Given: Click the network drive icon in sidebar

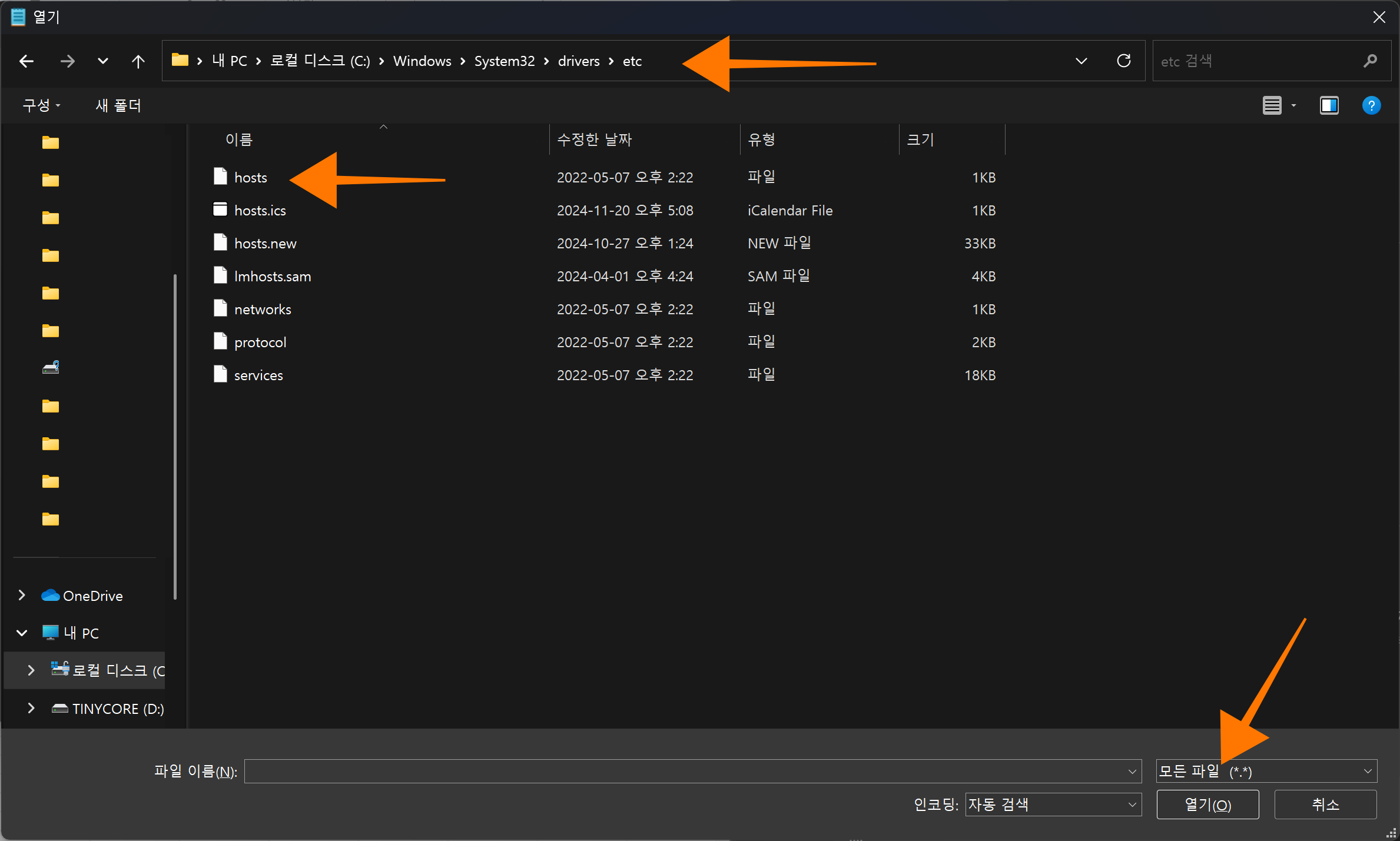Looking at the screenshot, I should click(x=51, y=368).
